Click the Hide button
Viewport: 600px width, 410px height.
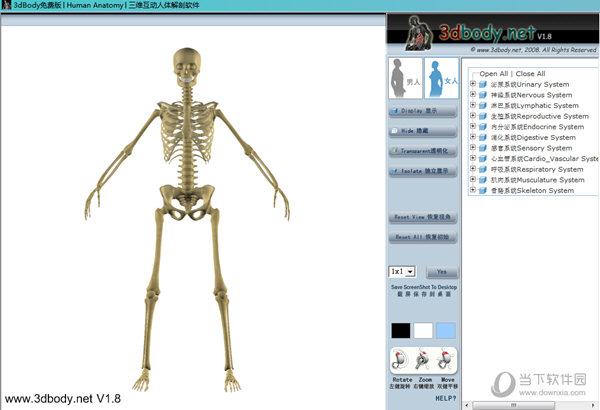pos(423,131)
